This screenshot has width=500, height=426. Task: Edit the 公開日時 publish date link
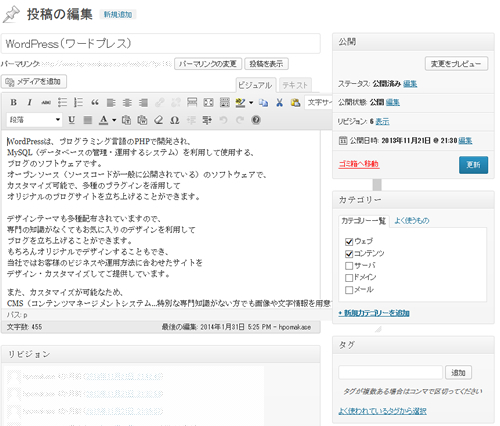pyautogui.click(x=465, y=141)
